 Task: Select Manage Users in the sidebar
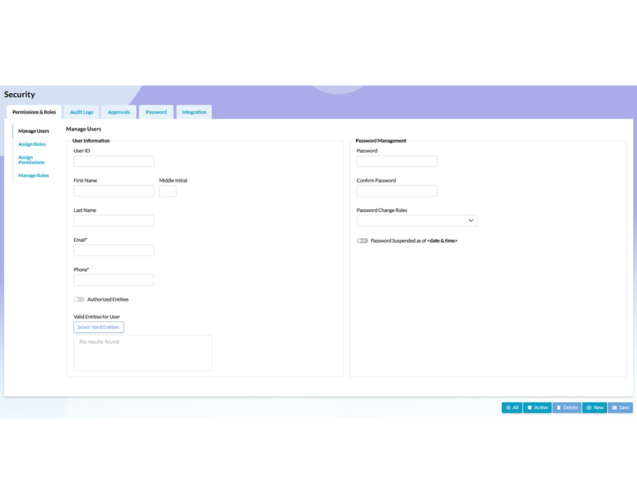point(34,131)
